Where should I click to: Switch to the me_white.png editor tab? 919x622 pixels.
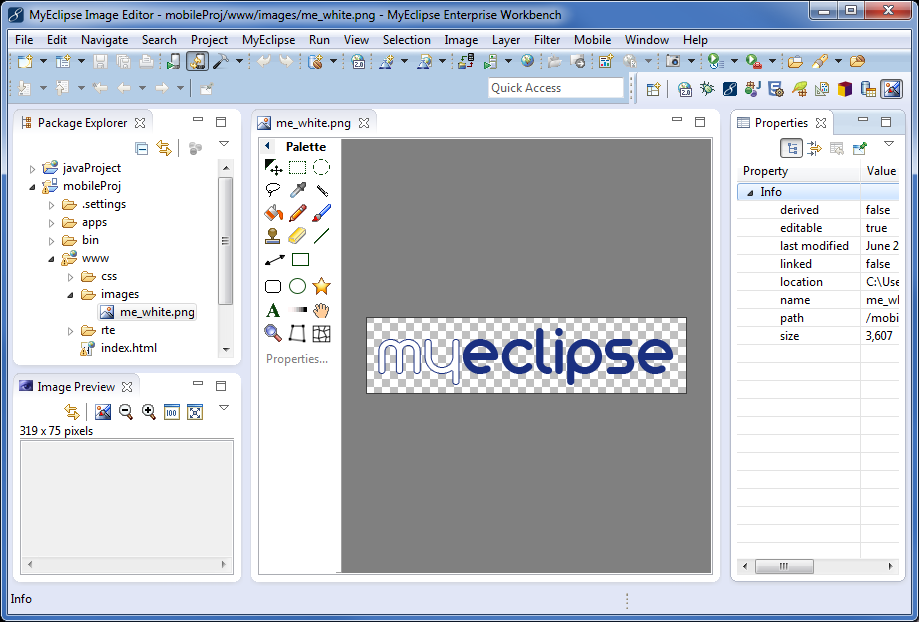pos(312,123)
